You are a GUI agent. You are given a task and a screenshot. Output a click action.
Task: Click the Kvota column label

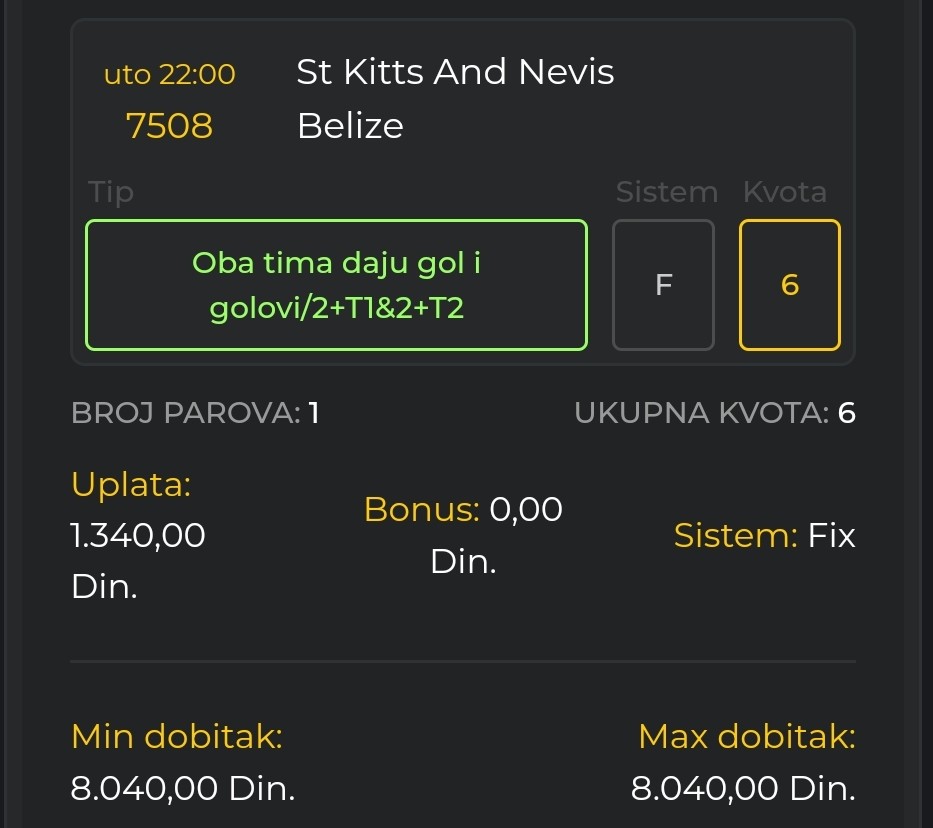(785, 192)
